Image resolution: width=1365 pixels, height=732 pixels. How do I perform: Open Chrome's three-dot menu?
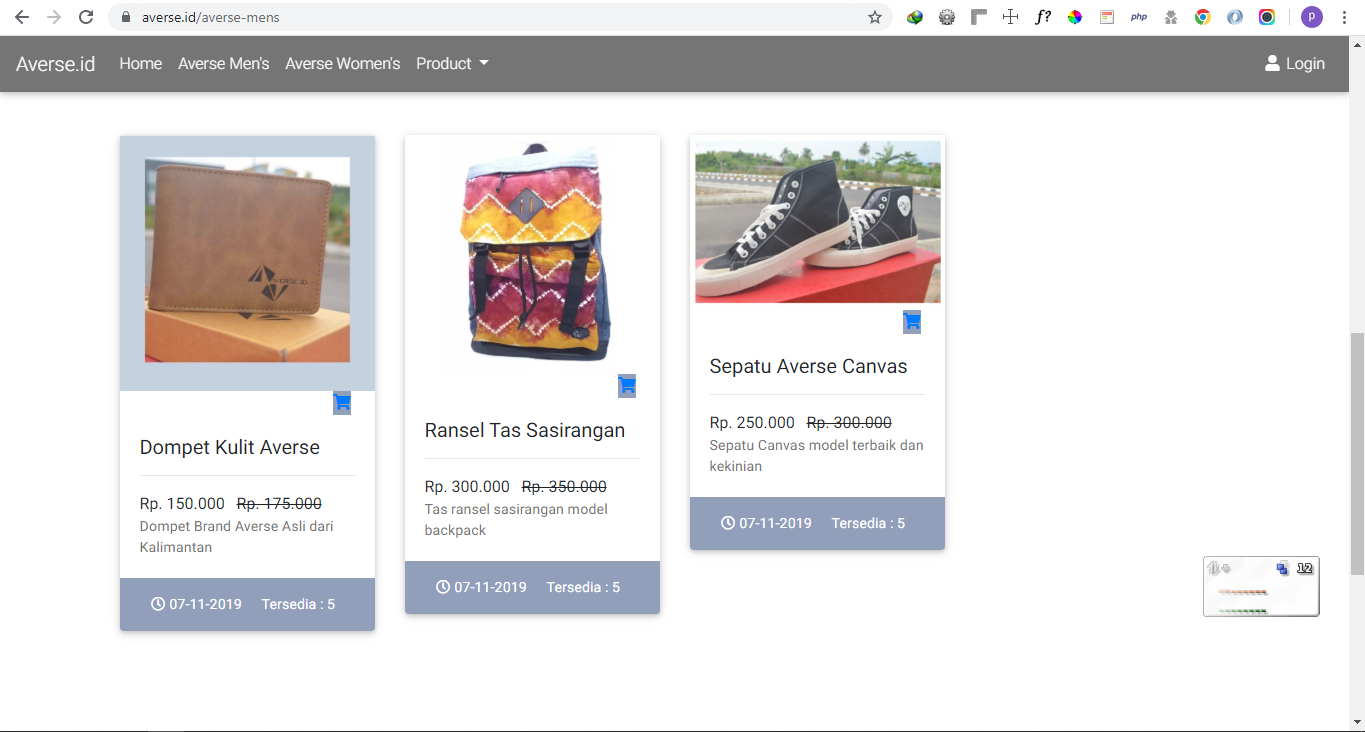click(x=1345, y=17)
